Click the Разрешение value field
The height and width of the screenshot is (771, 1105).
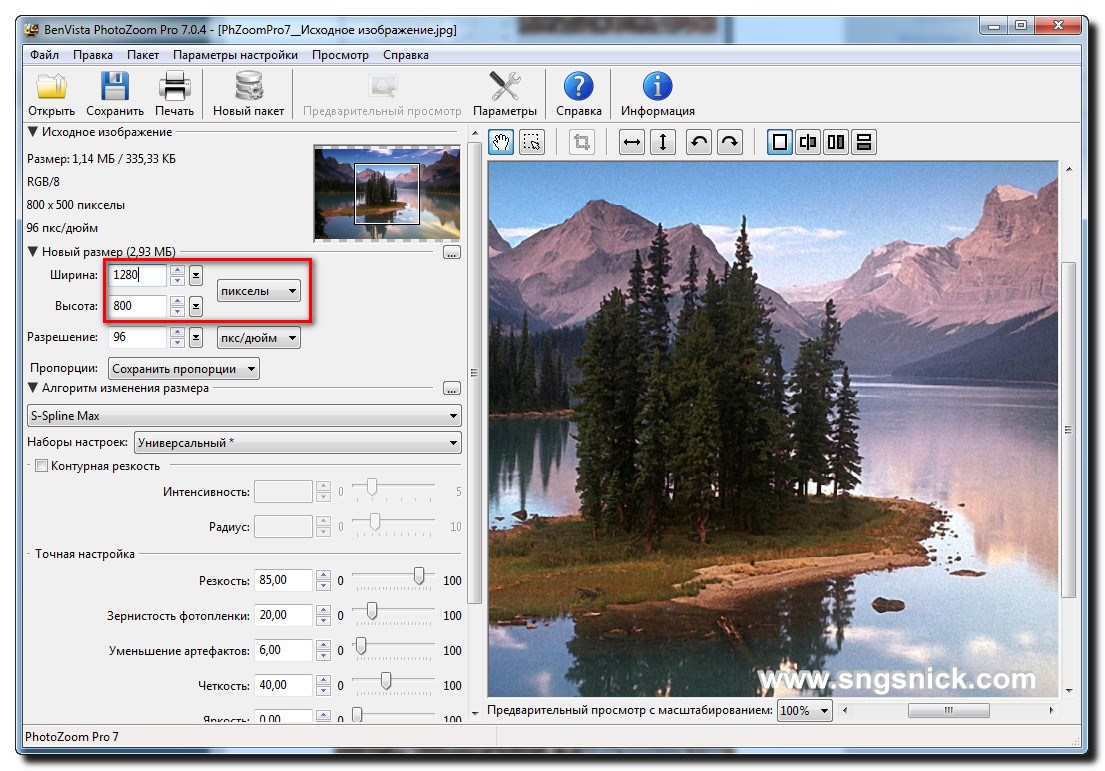tap(137, 338)
